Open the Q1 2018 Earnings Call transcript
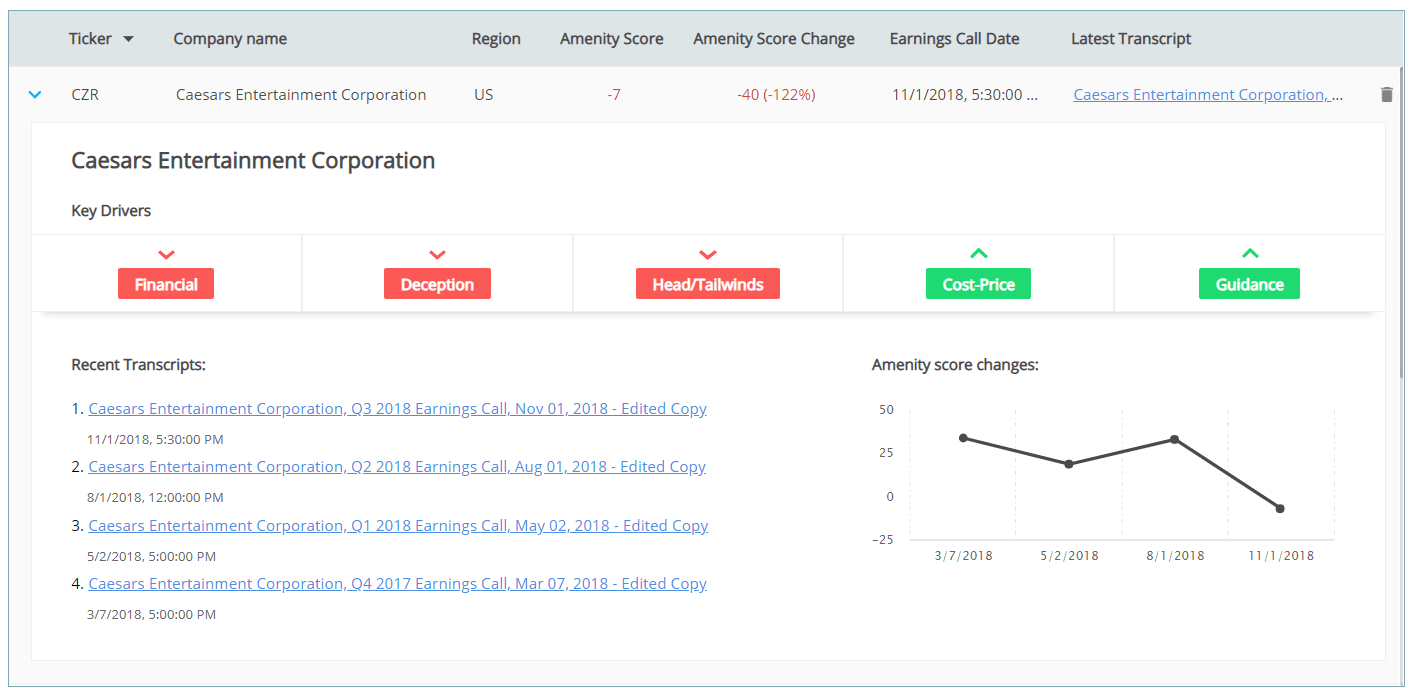This screenshot has width=1416, height=688. (398, 526)
